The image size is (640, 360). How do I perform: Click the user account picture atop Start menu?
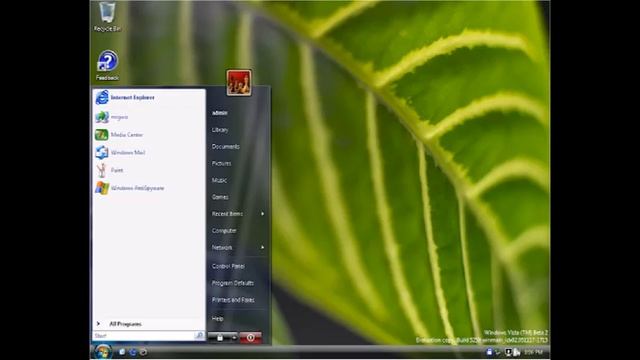239,82
